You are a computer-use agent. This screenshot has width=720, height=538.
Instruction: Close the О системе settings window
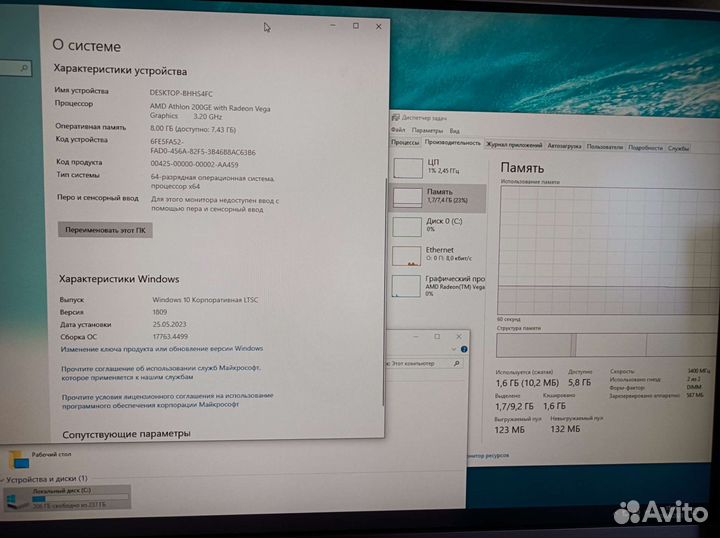379,27
